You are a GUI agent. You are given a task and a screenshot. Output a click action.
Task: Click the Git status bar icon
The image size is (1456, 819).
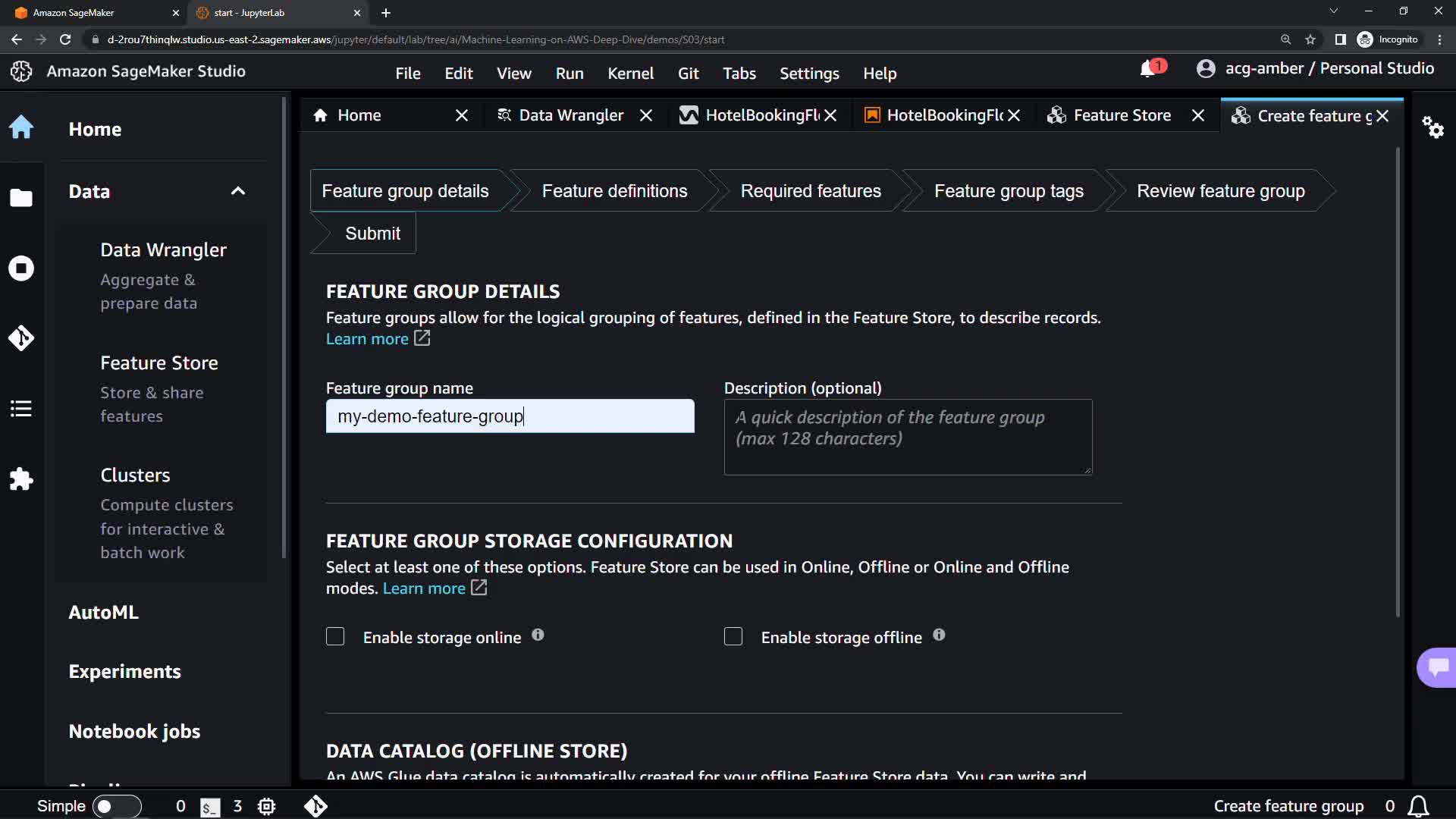315,806
